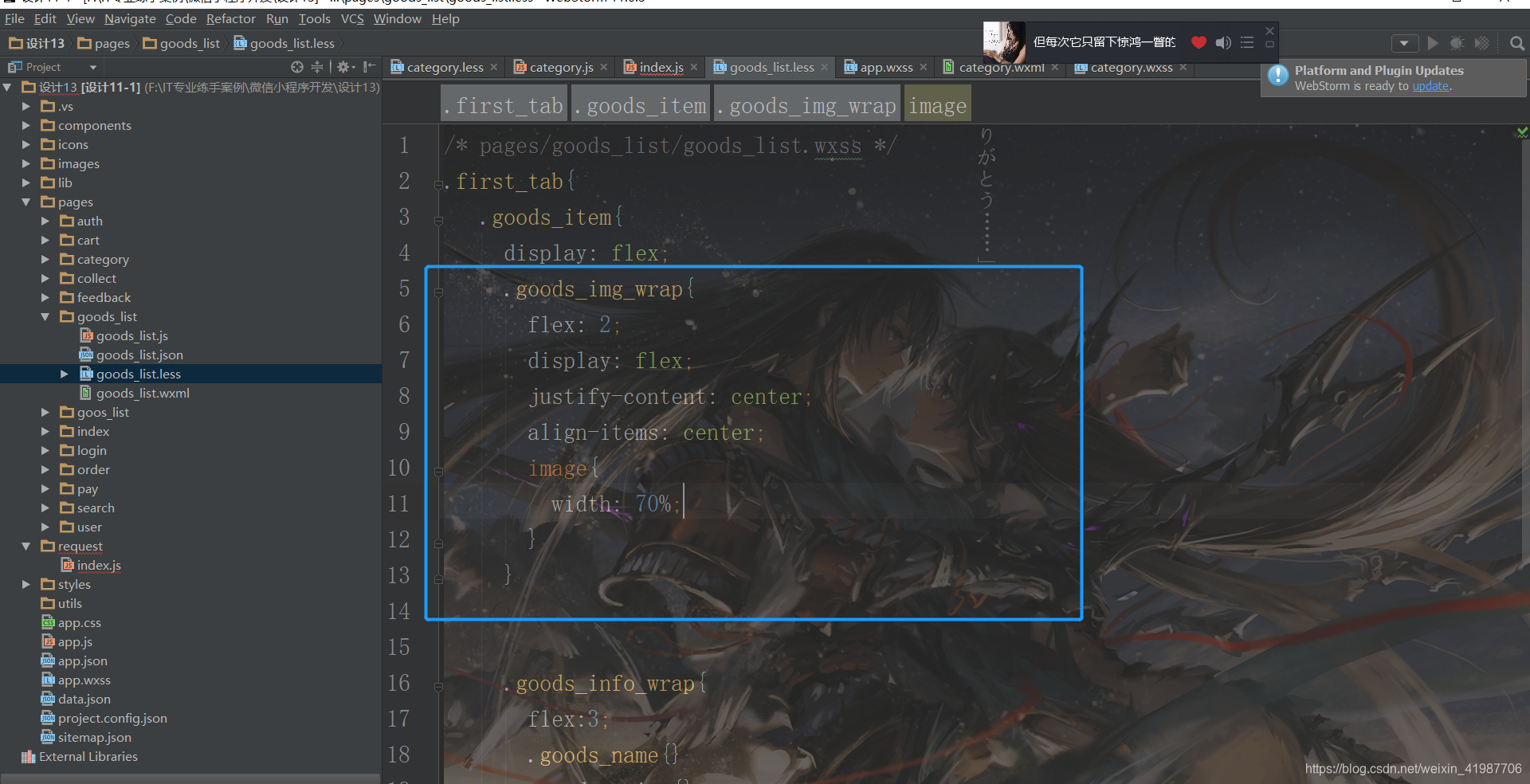Click the Collapse All icon in Project panel
Screen dimensions: 1530x784
pyautogui.click(x=317, y=67)
